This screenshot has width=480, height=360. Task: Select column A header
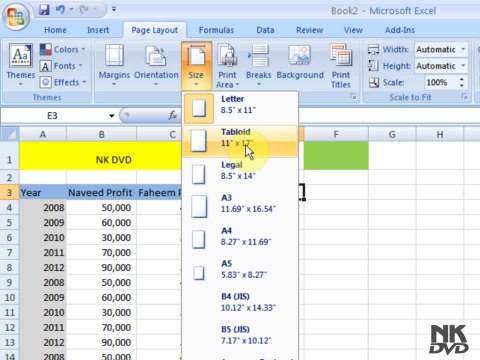pyautogui.click(x=43, y=134)
